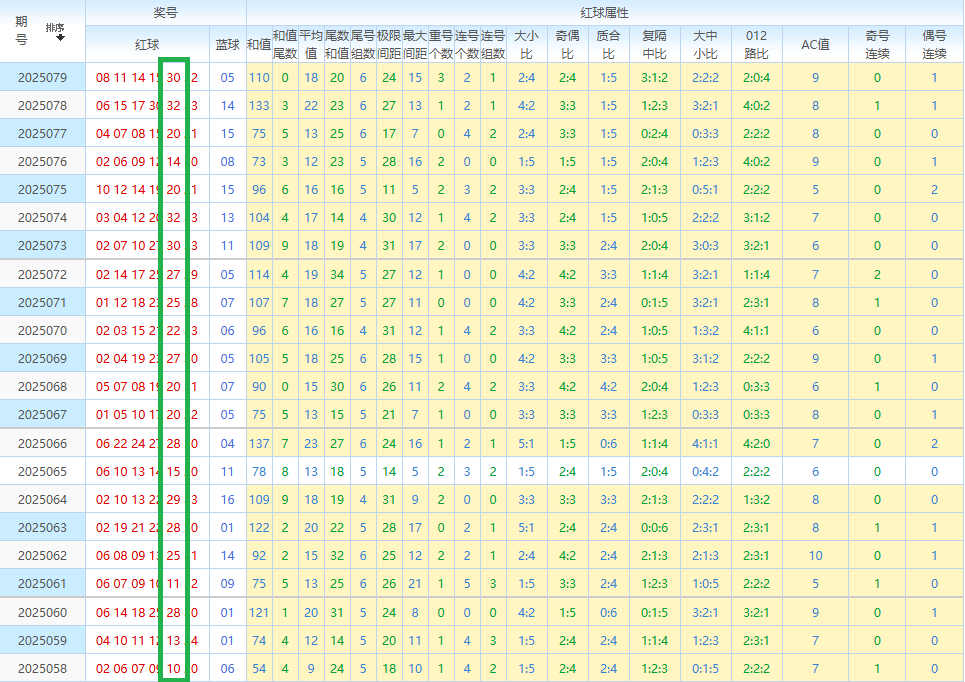Click blue ball 09 in row 2025061
The height and width of the screenshot is (682, 965).
[228, 584]
